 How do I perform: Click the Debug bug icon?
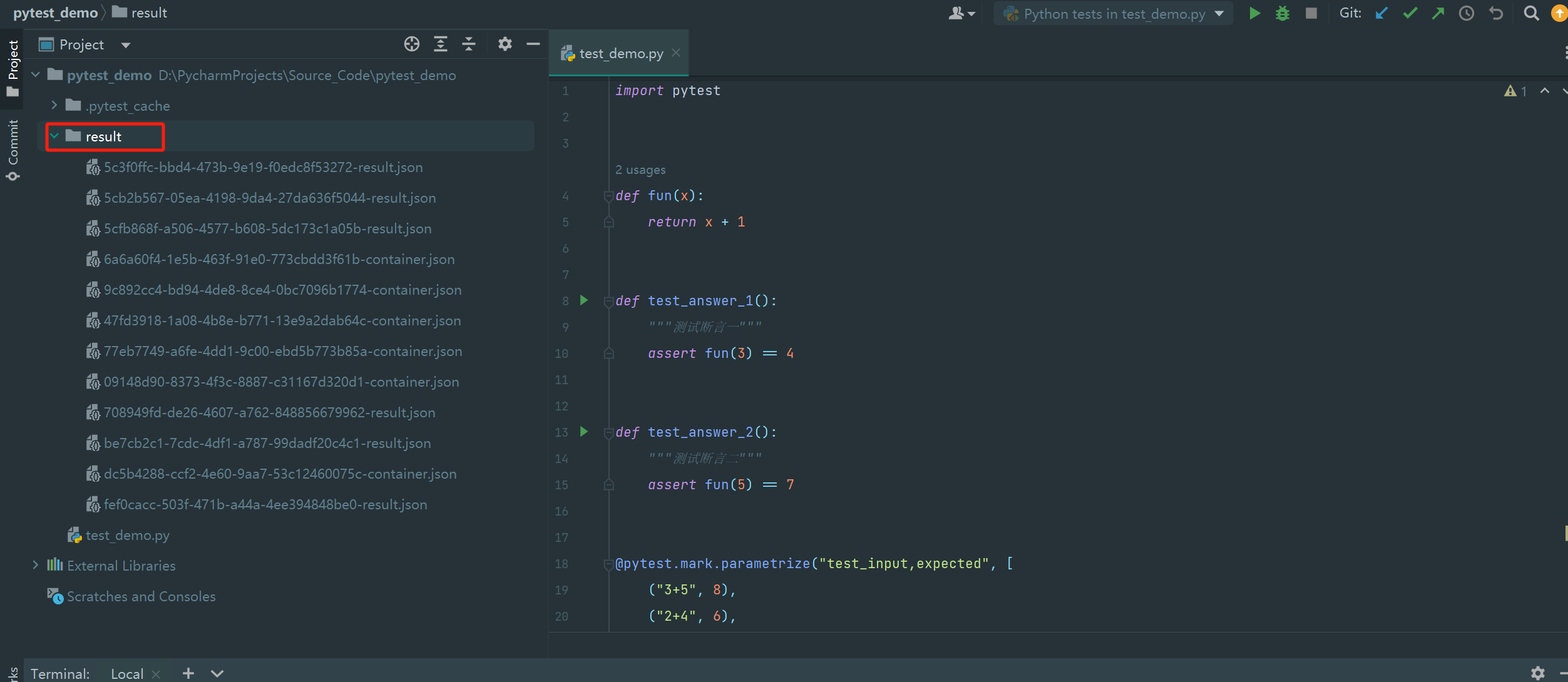pyautogui.click(x=1282, y=13)
